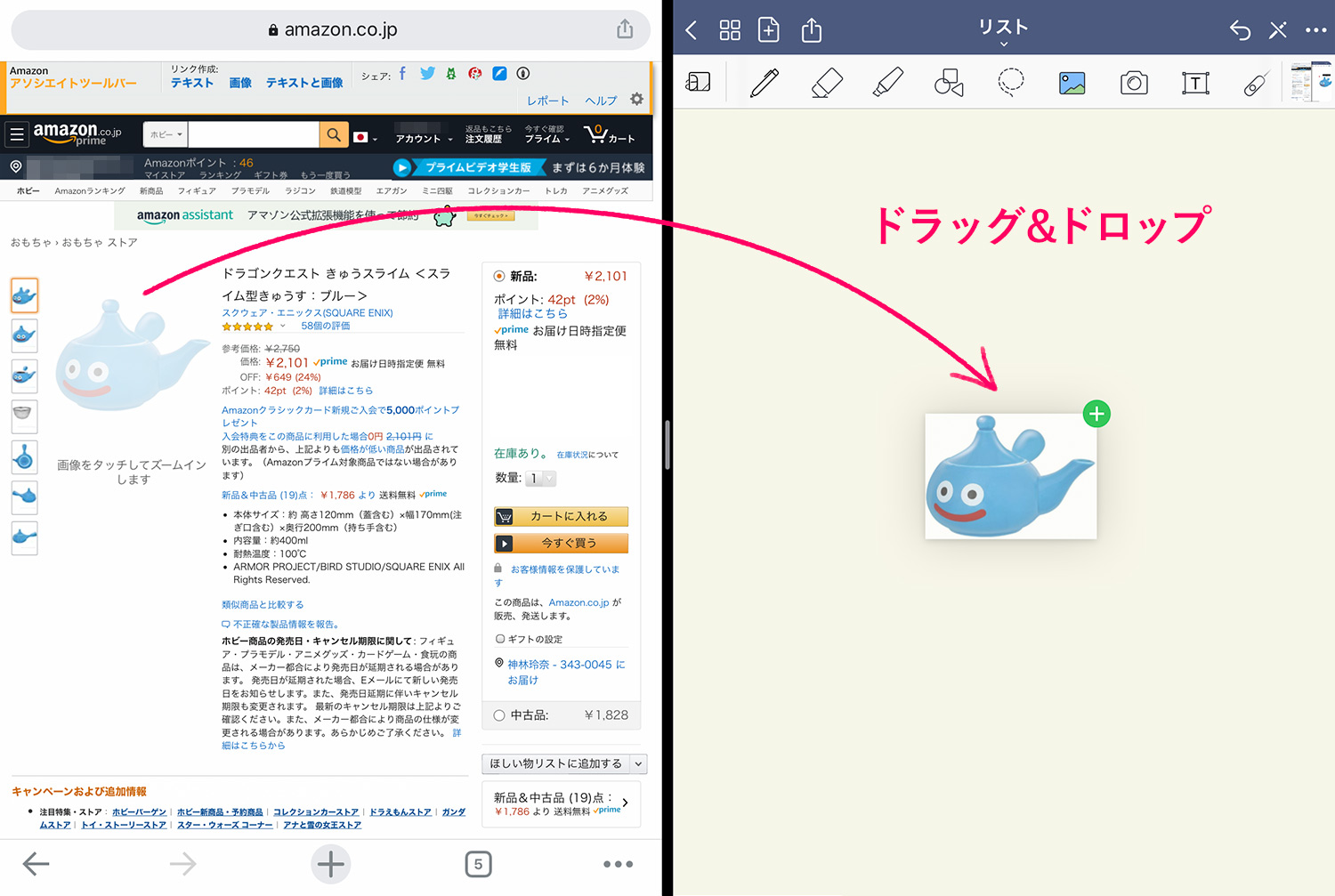Open the note thumbnails grid view
Viewport: 1335px width, 896px height.
(730, 30)
